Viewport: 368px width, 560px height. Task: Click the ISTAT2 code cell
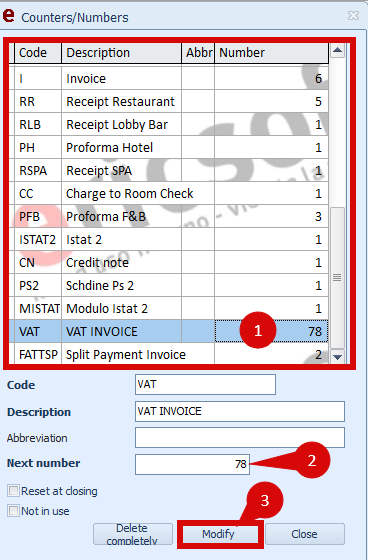38,239
